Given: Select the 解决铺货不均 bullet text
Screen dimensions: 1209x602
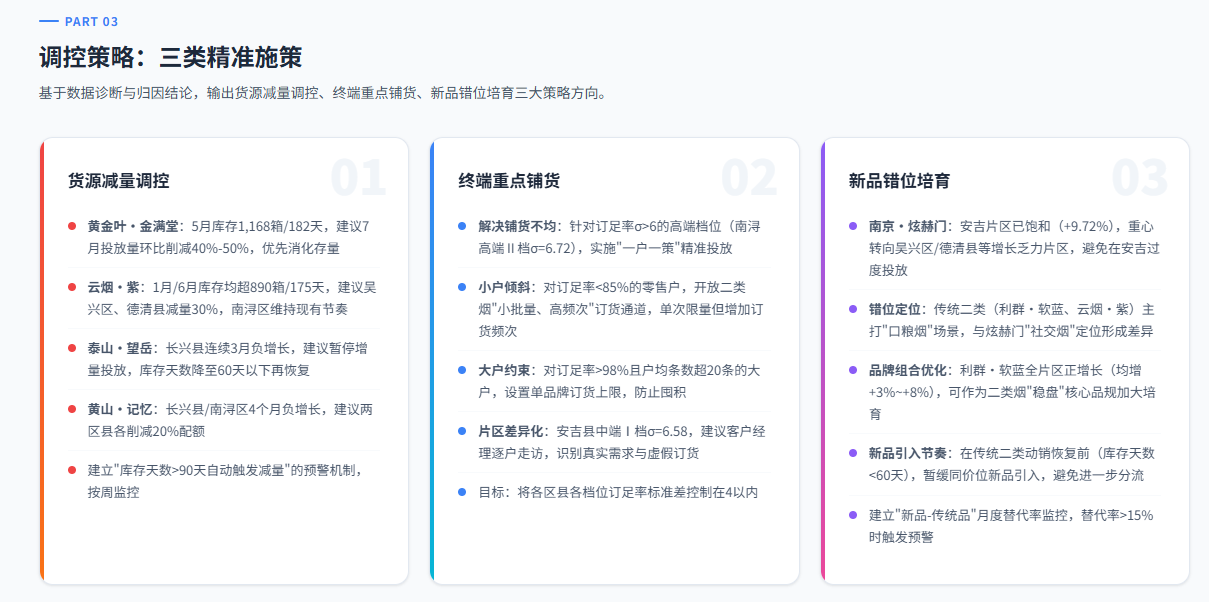Looking at the screenshot, I should pyautogui.click(x=620, y=236).
